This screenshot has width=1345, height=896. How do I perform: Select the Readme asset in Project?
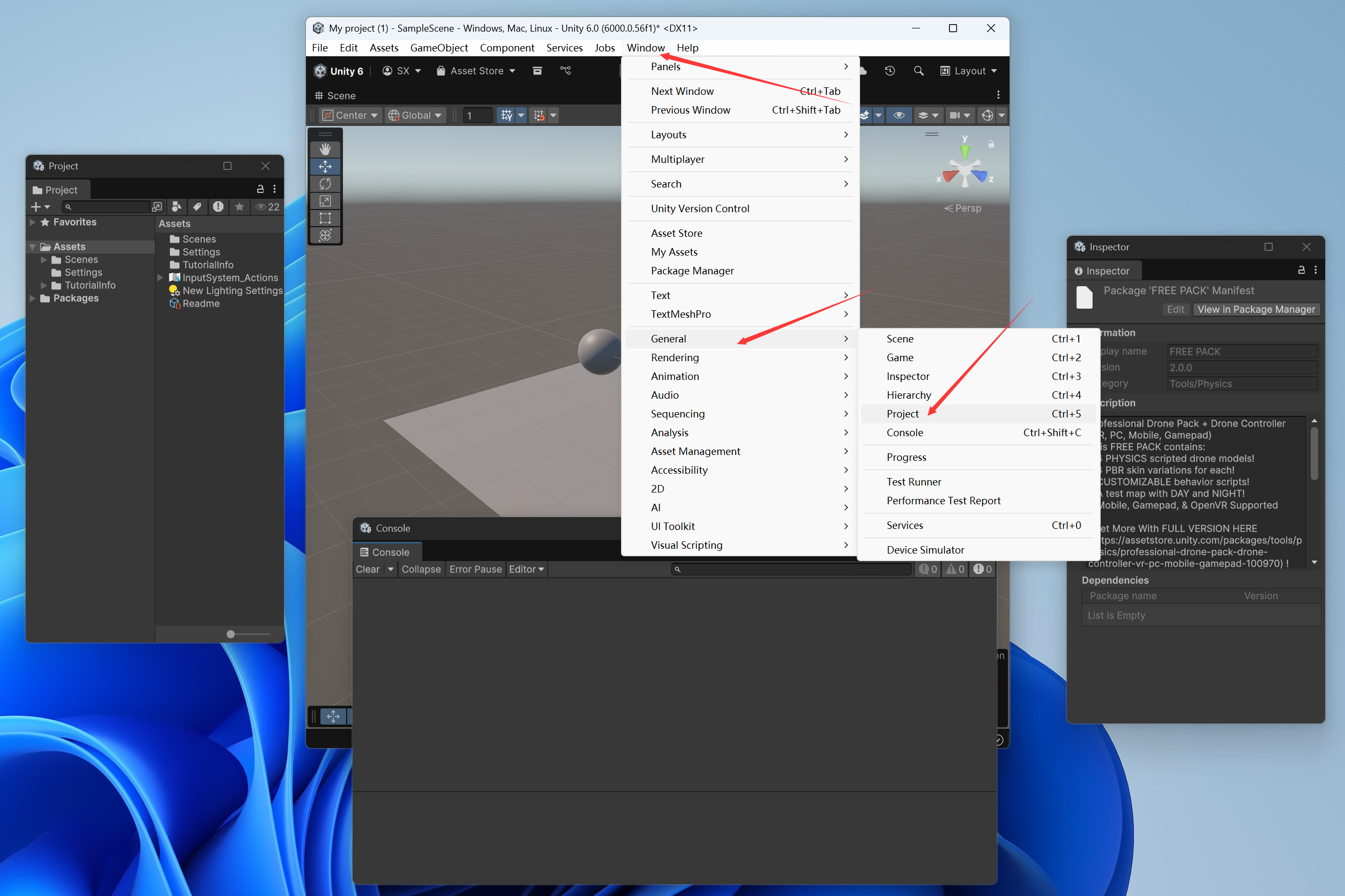pyautogui.click(x=200, y=303)
